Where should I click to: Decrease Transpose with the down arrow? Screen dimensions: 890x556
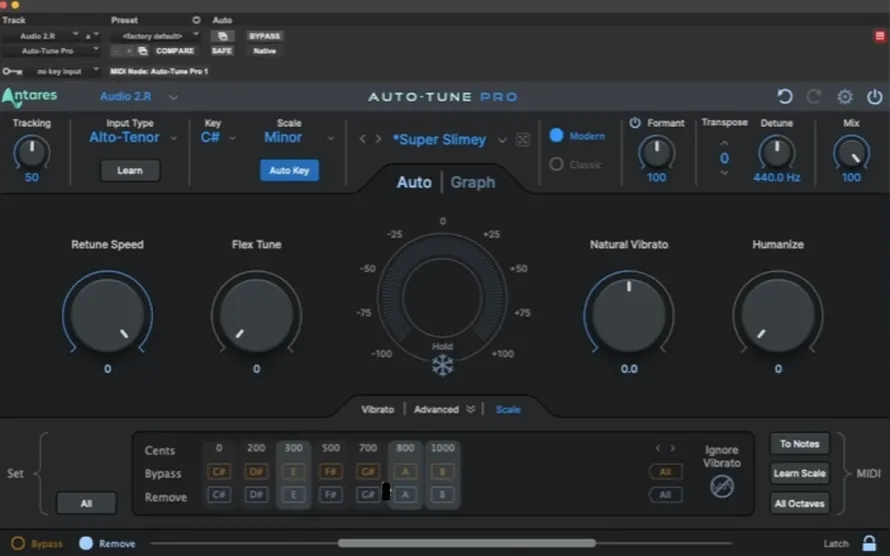724,172
